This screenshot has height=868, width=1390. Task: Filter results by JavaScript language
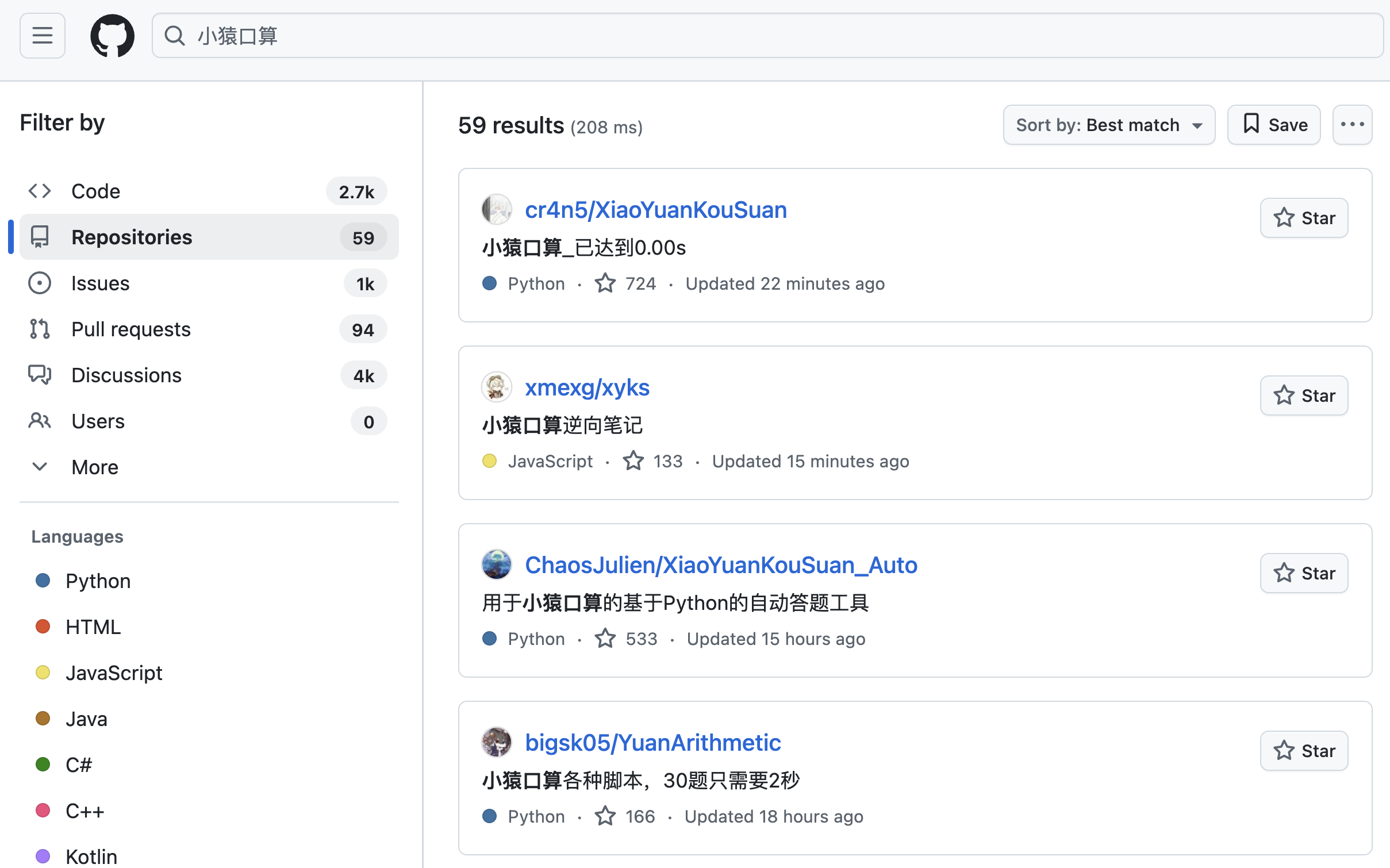114,673
